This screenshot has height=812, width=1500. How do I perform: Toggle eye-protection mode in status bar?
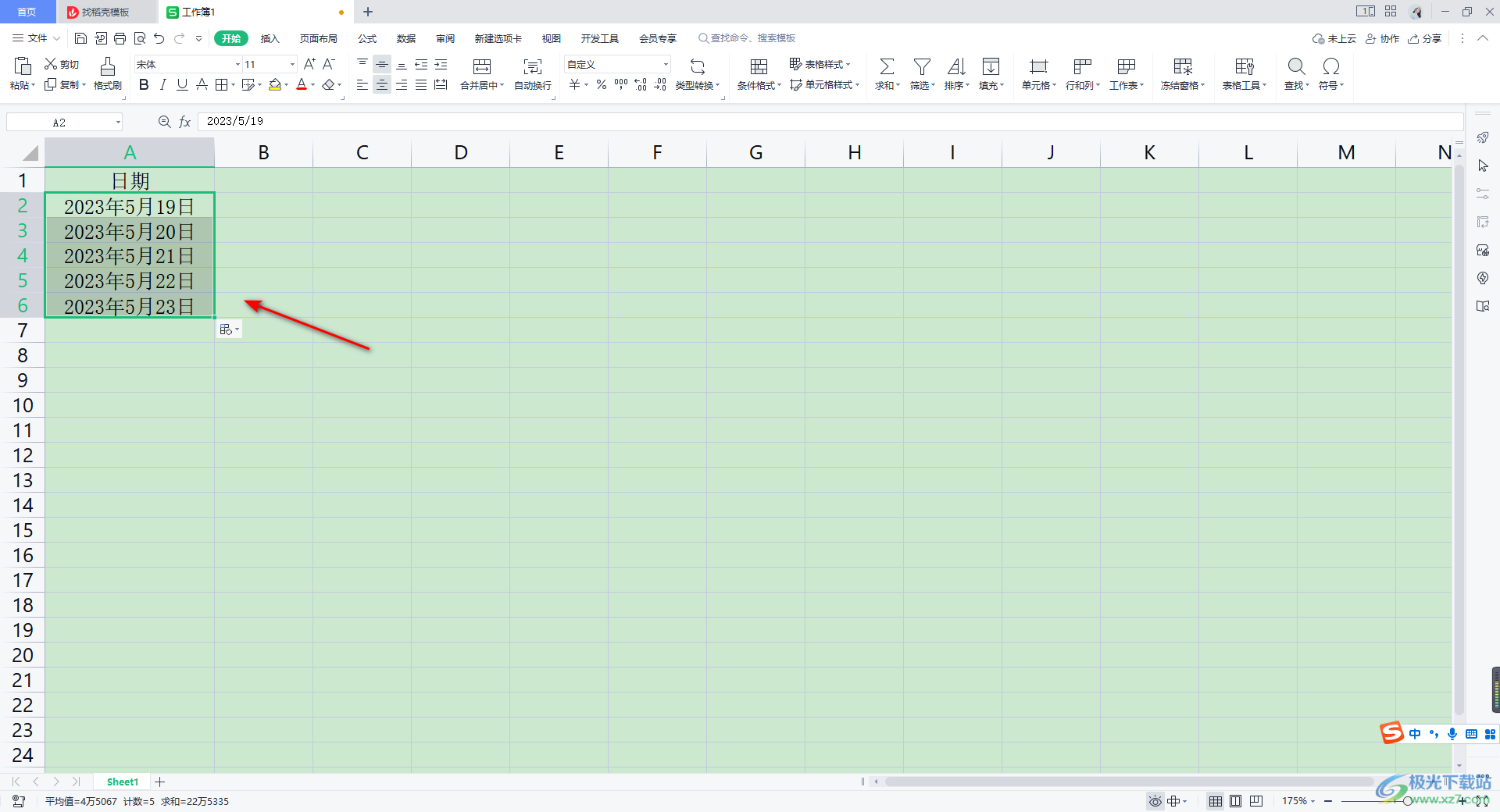coord(1155,801)
